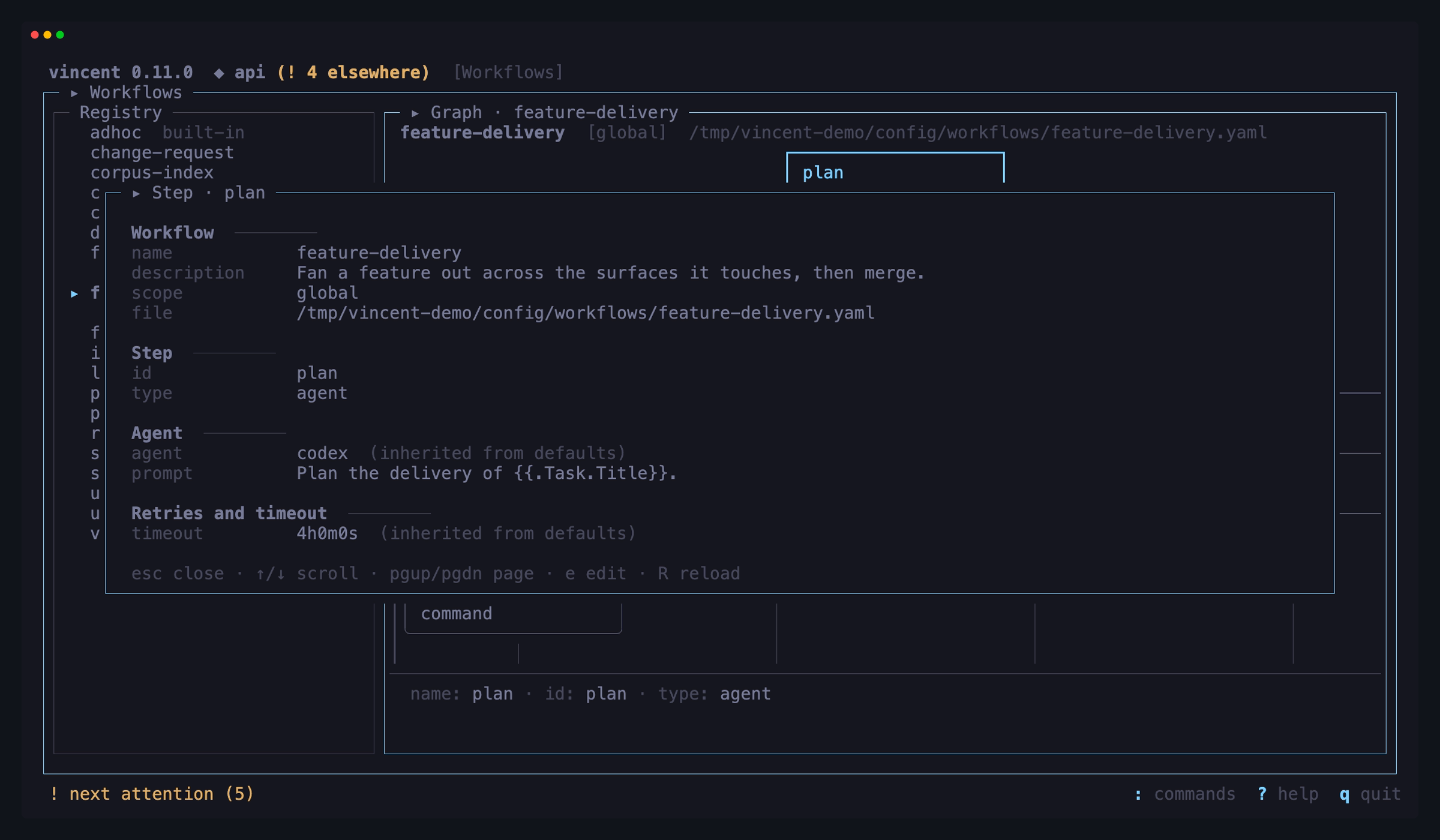Click the Graph feature-delivery arrow marker

coord(415,113)
